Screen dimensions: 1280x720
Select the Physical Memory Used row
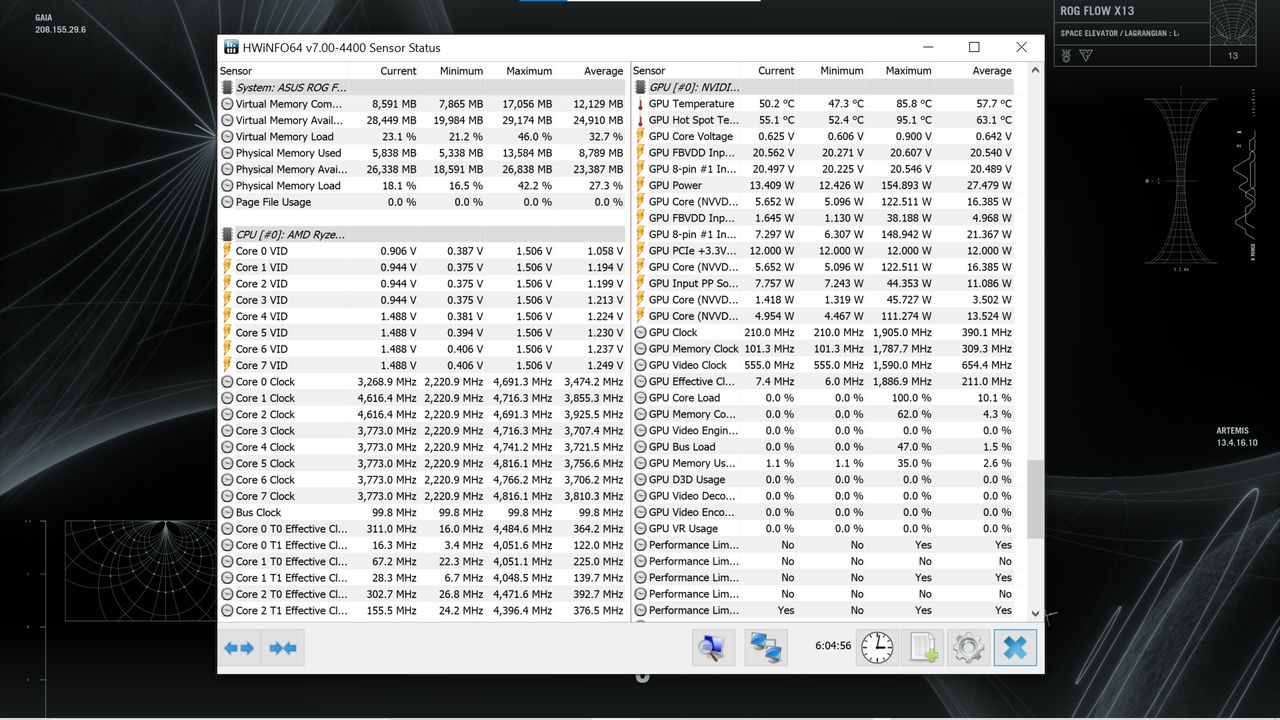point(422,153)
